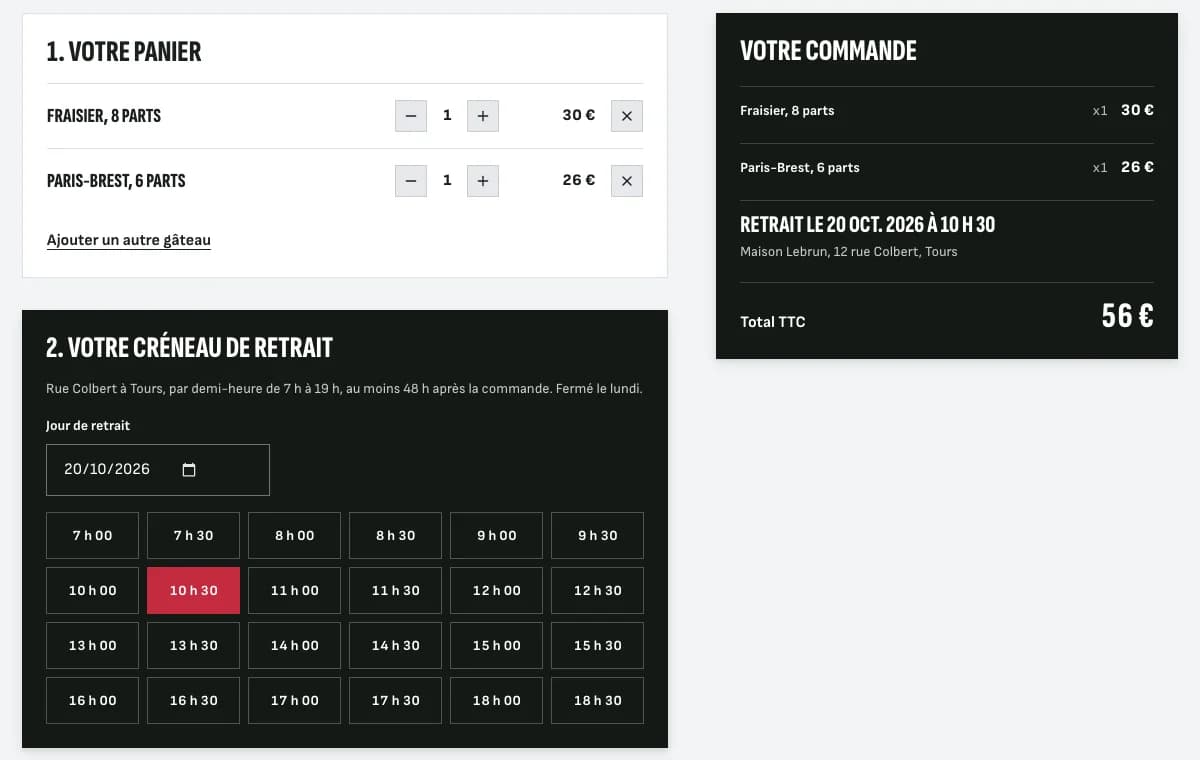1200x760 pixels.
Task: Pick the 17 h 00 pickup slot
Action: coord(294,701)
